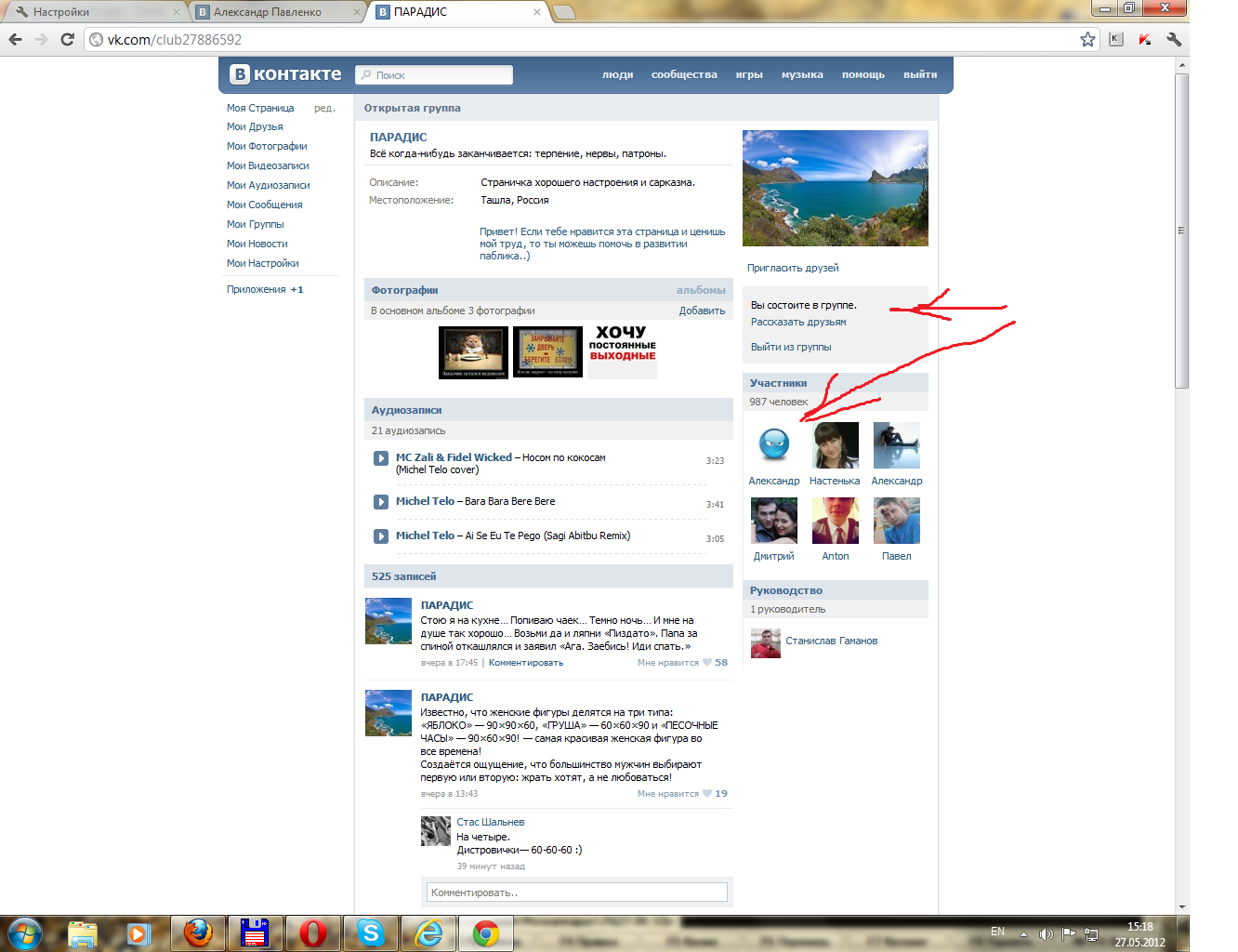Open media player taskbar icon

(x=139, y=933)
